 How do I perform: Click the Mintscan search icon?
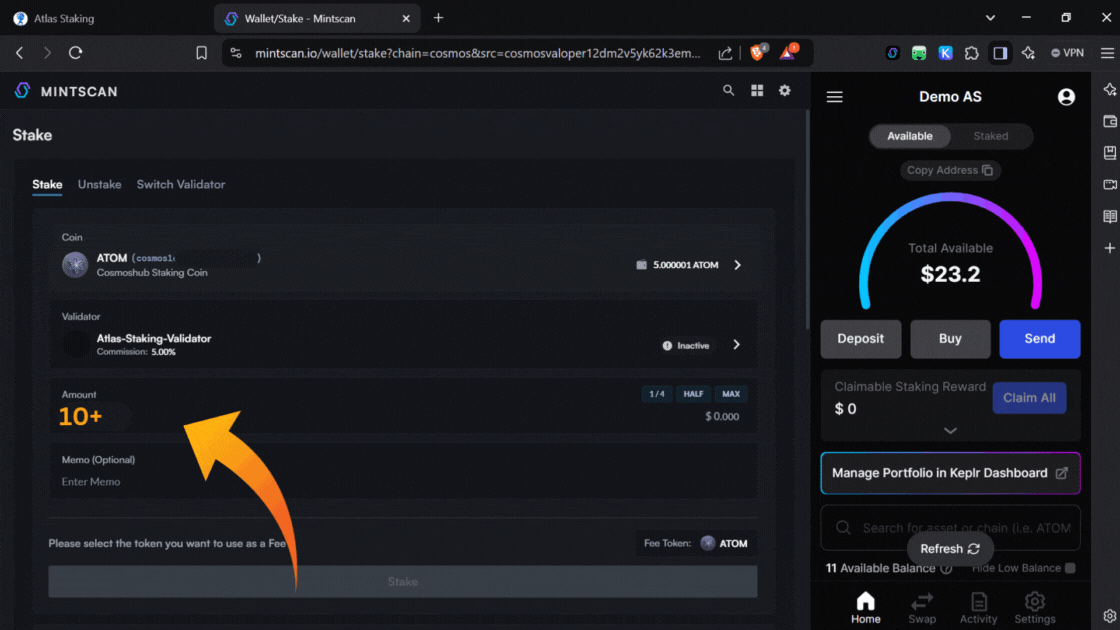728,90
